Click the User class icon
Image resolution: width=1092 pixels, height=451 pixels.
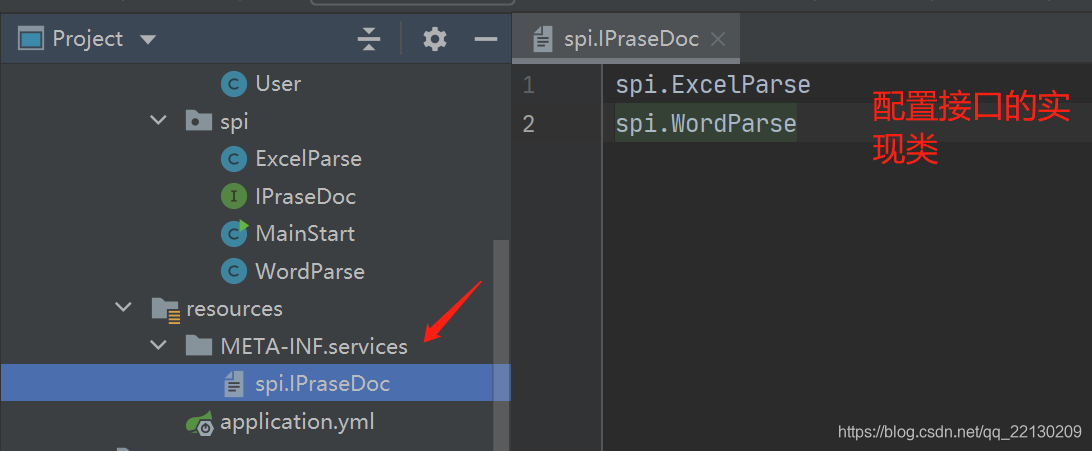tap(233, 84)
